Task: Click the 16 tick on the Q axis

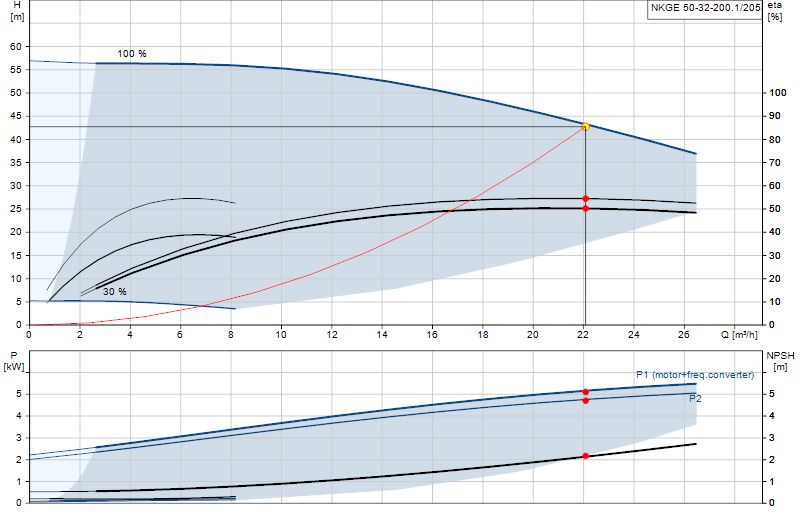Action: [x=432, y=335]
